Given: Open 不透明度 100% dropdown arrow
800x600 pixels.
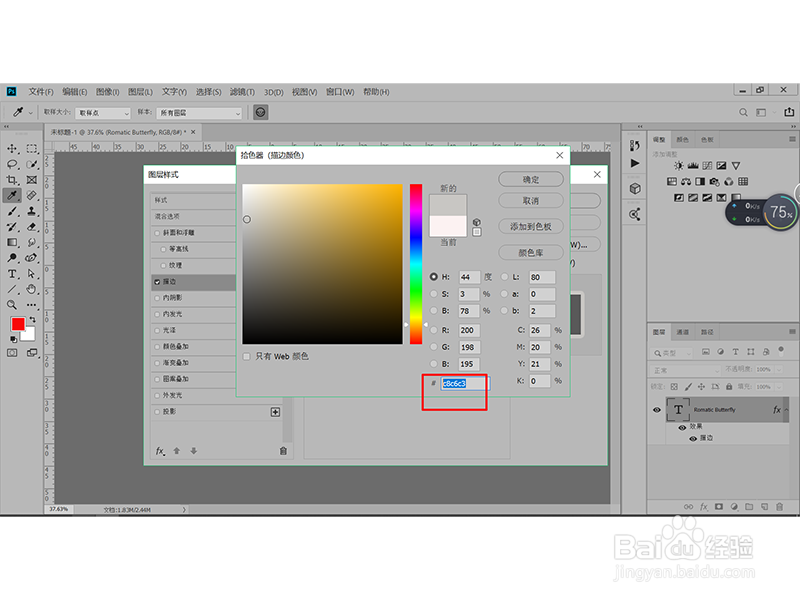Looking at the screenshot, I should point(779,370).
